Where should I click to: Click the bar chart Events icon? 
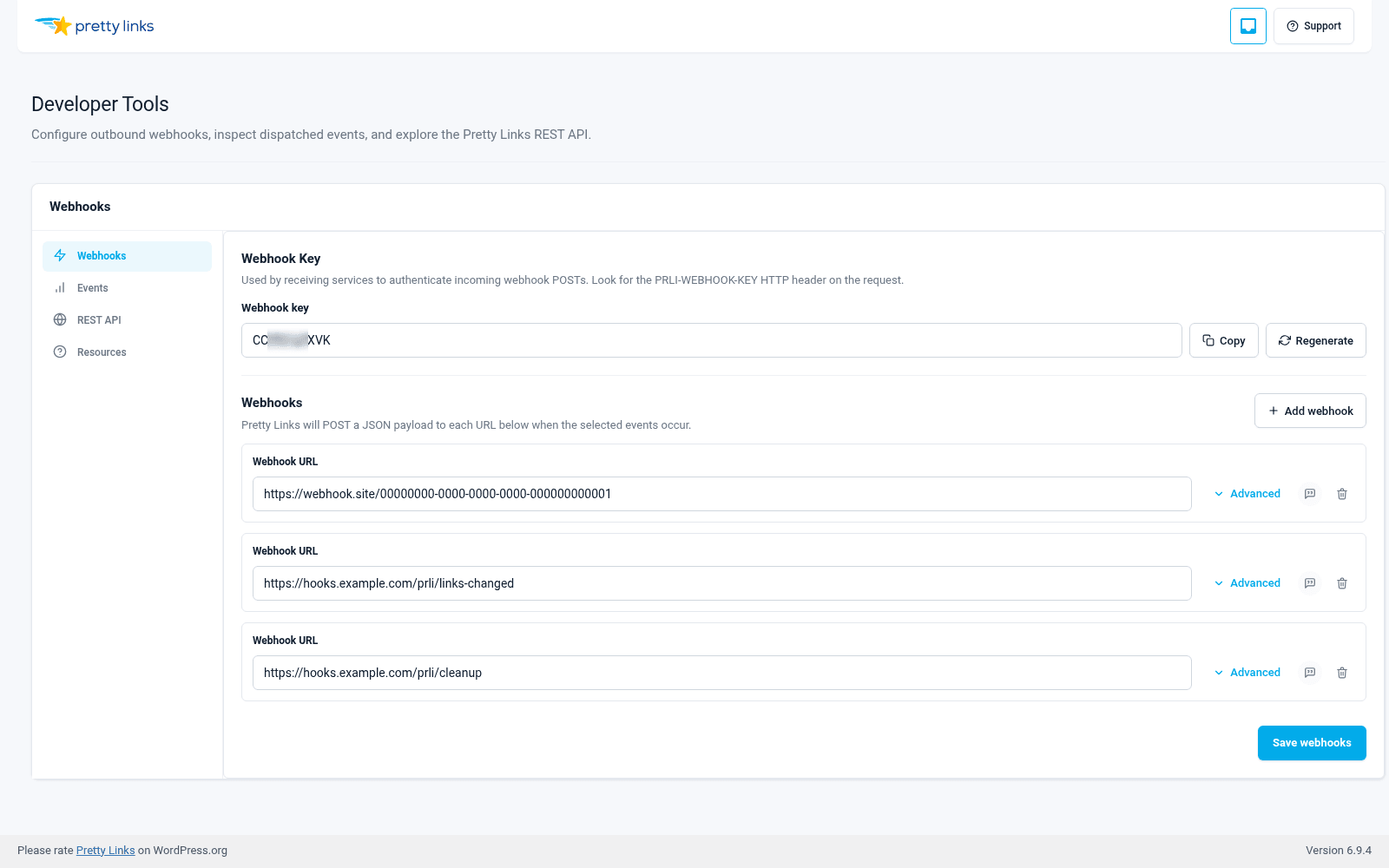[x=60, y=288]
